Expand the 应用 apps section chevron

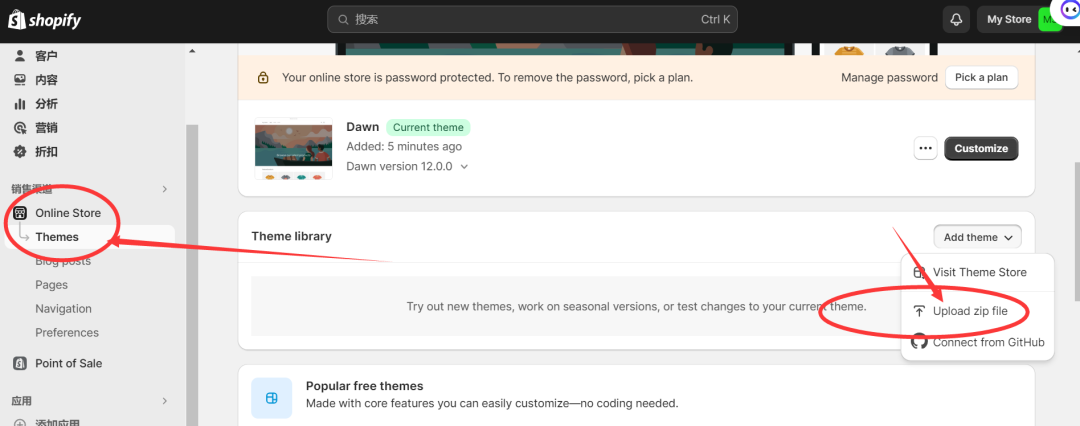pos(165,401)
